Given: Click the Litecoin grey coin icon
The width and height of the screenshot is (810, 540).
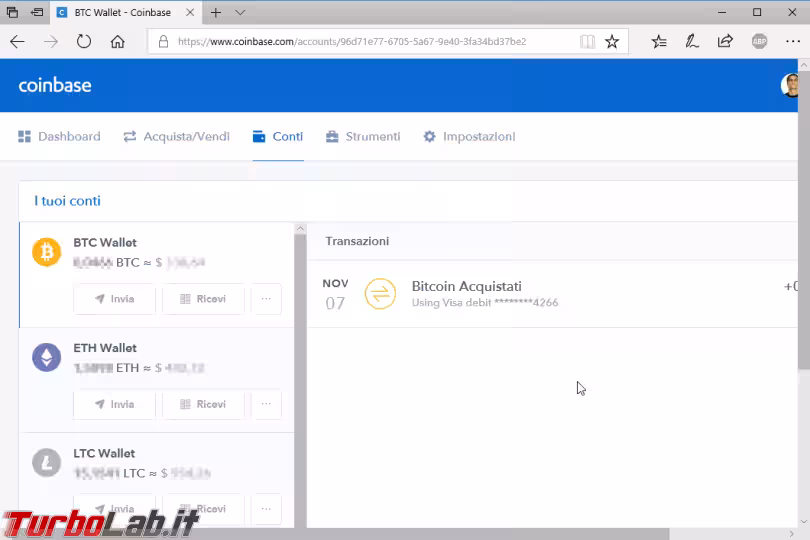Looking at the screenshot, I should pyautogui.click(x=46, y=462).
